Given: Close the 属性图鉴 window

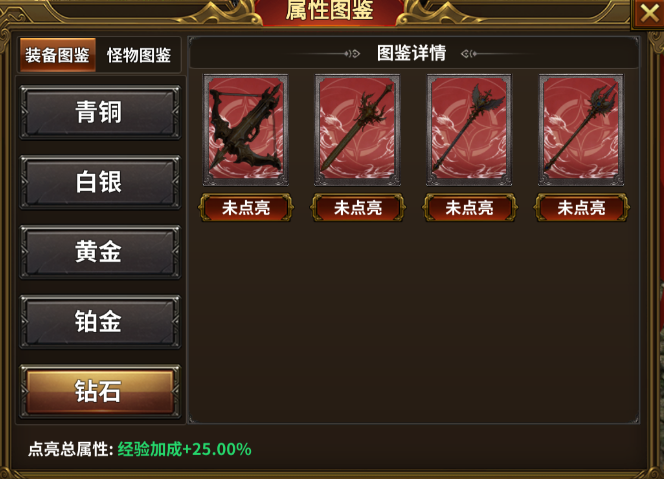Looking at the screenshot, I should pyautogui.click(x=649, y=13).
